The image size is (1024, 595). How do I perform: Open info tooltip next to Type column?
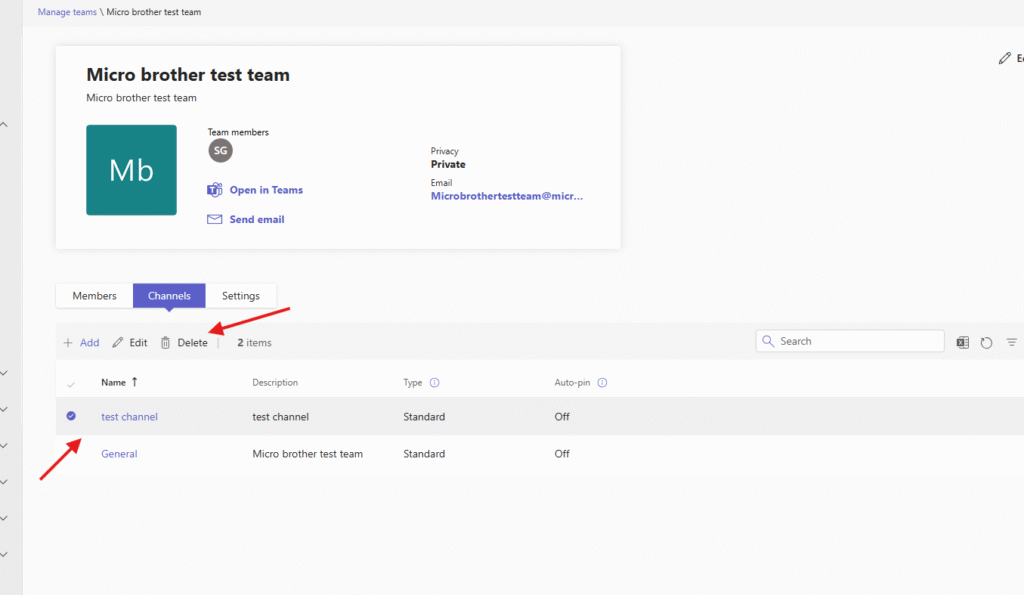point(435,383)
